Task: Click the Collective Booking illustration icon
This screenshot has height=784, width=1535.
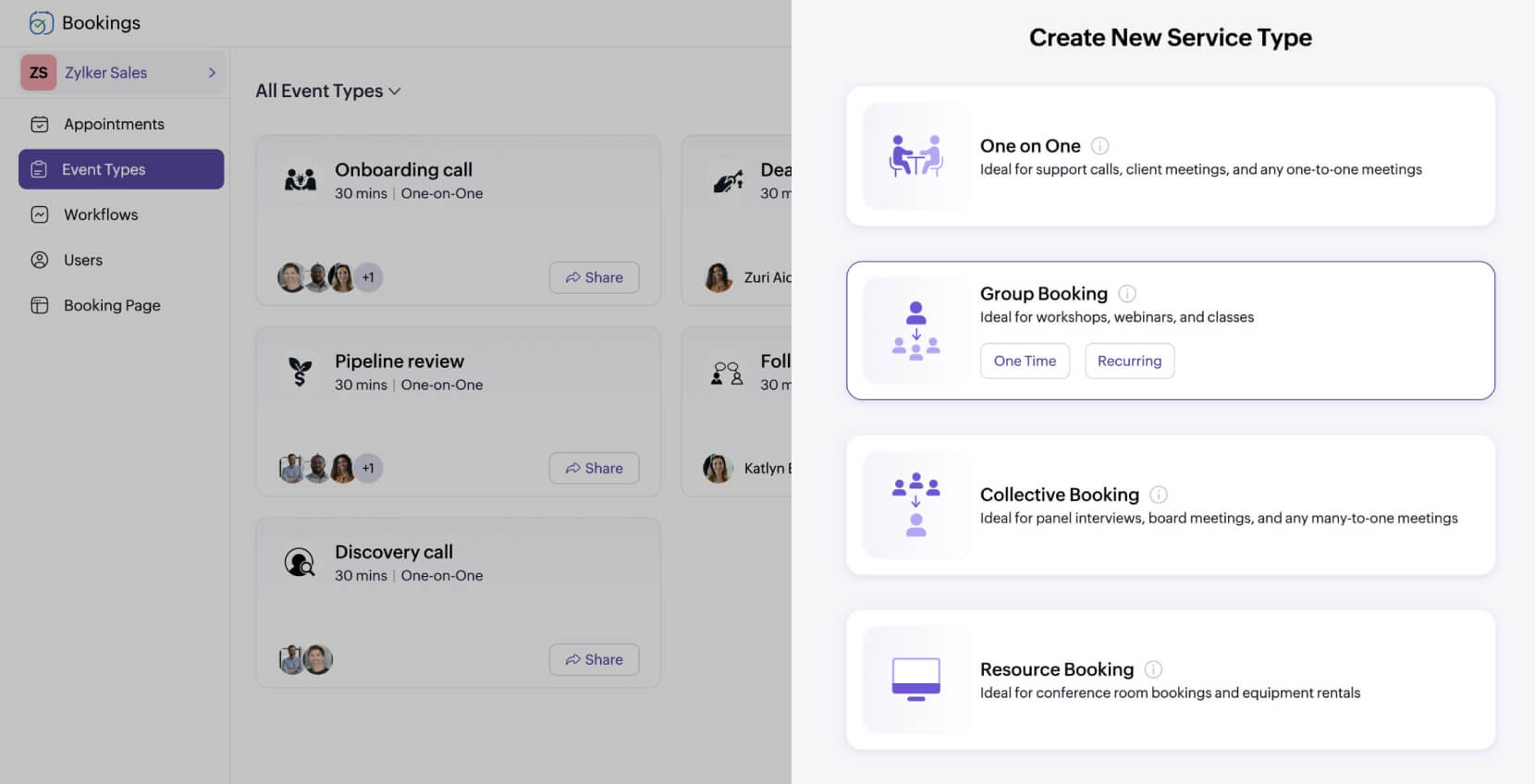Action: (x=916, y=505)
